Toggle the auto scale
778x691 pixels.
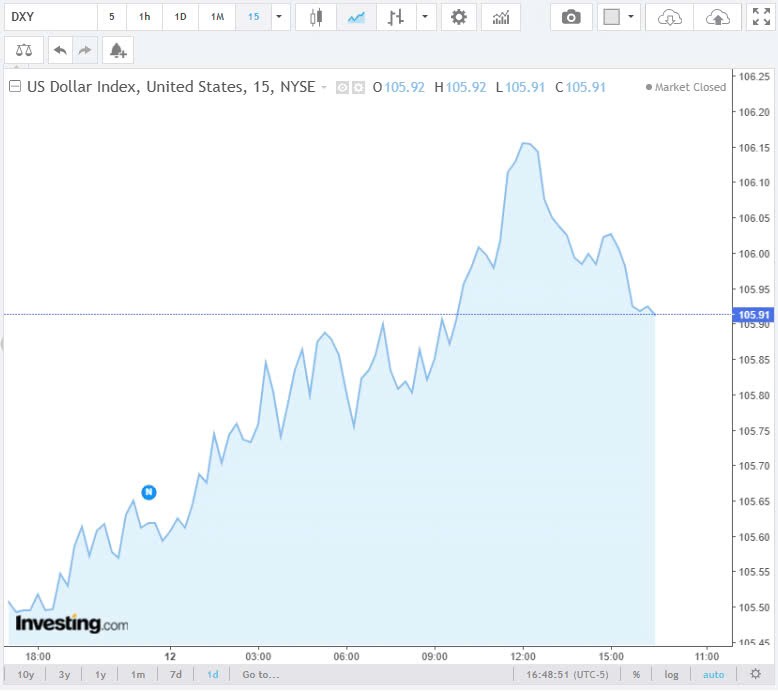coord(713,675)
